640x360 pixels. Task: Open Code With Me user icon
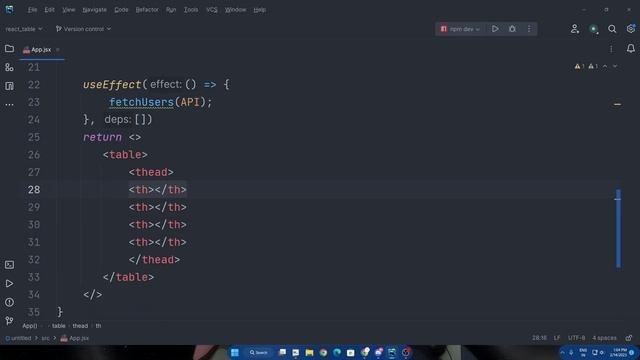(x=575, y=29)
